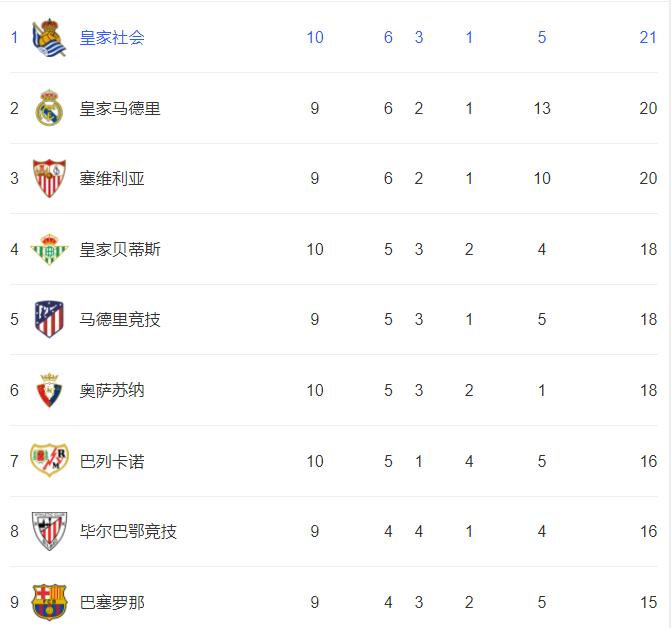671x628 pixels.
Task: Click the Real Madrid club crest
Action: click(49, 108)
